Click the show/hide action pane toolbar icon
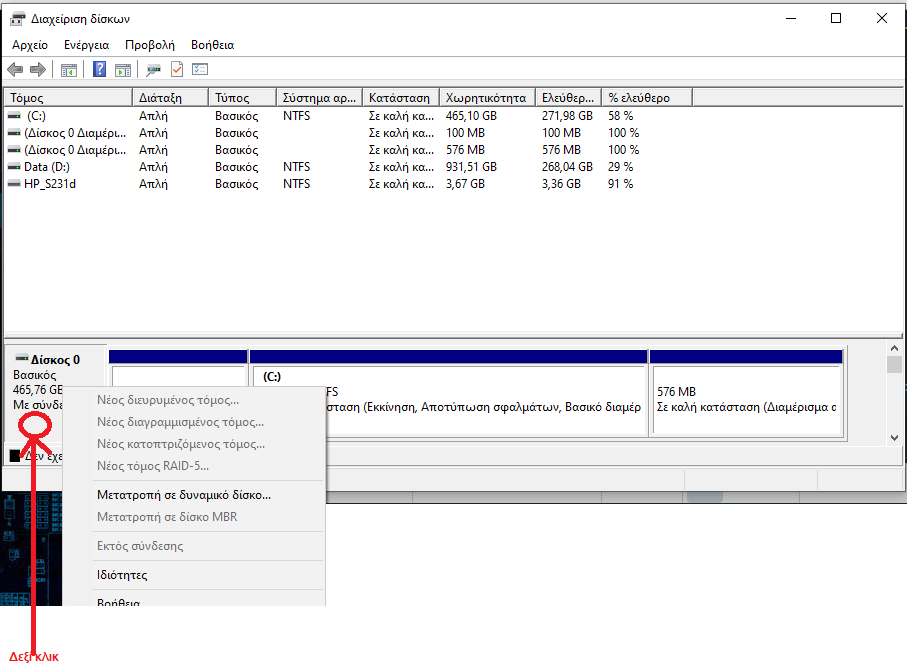 [123, 70]
